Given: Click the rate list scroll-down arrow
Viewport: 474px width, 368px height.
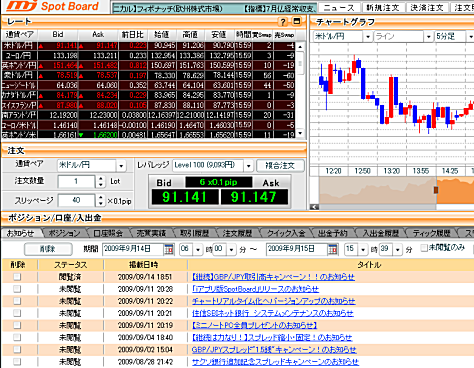Looking at the screenshot, I should [300, 133].
